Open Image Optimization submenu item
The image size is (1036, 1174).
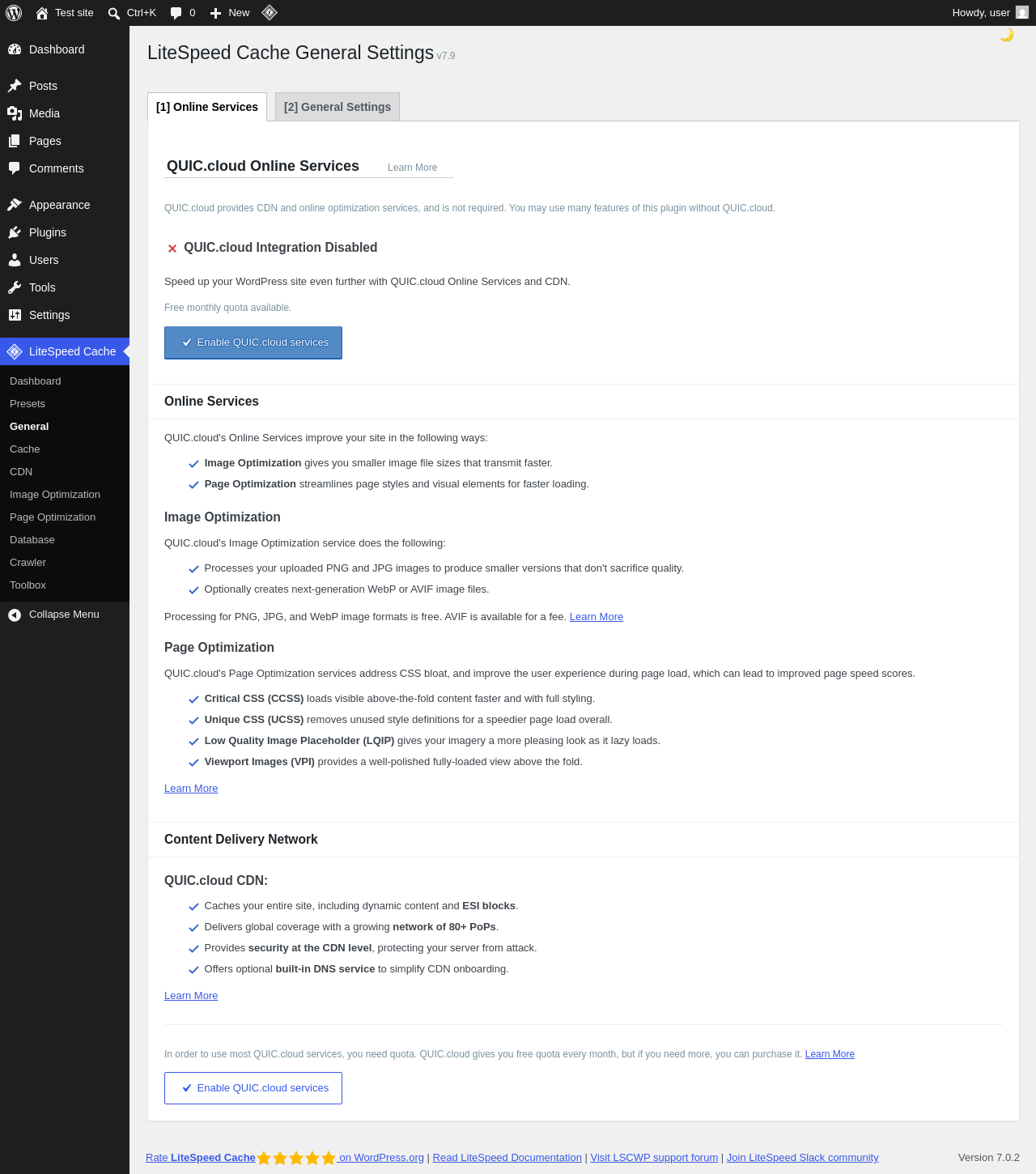click(x=55, y=495)
